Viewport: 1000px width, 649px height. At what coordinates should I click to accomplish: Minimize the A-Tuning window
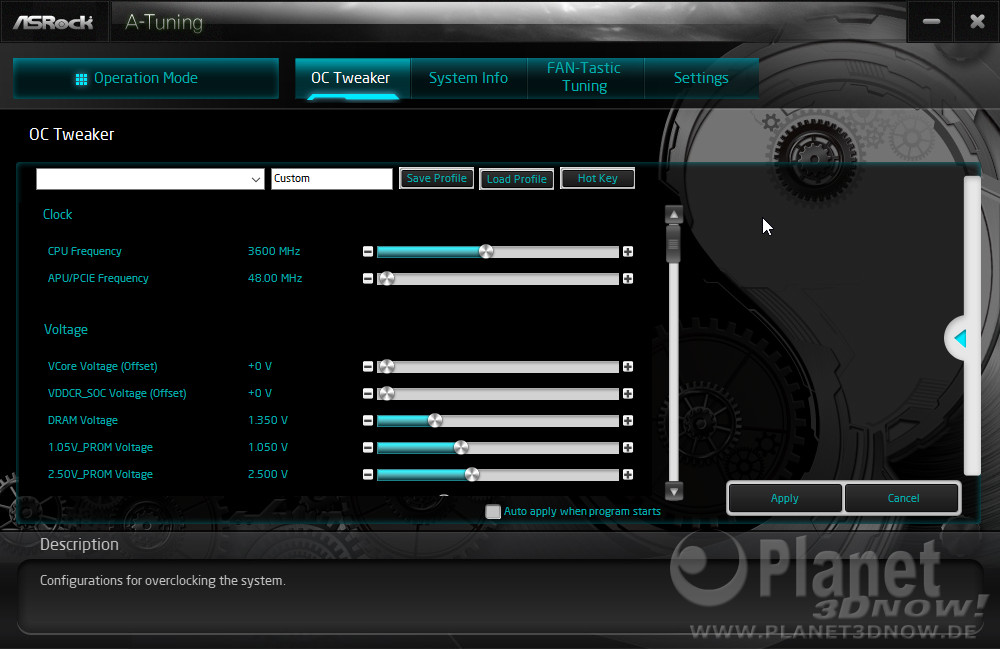pyautogui.click(x=931, y=22)
